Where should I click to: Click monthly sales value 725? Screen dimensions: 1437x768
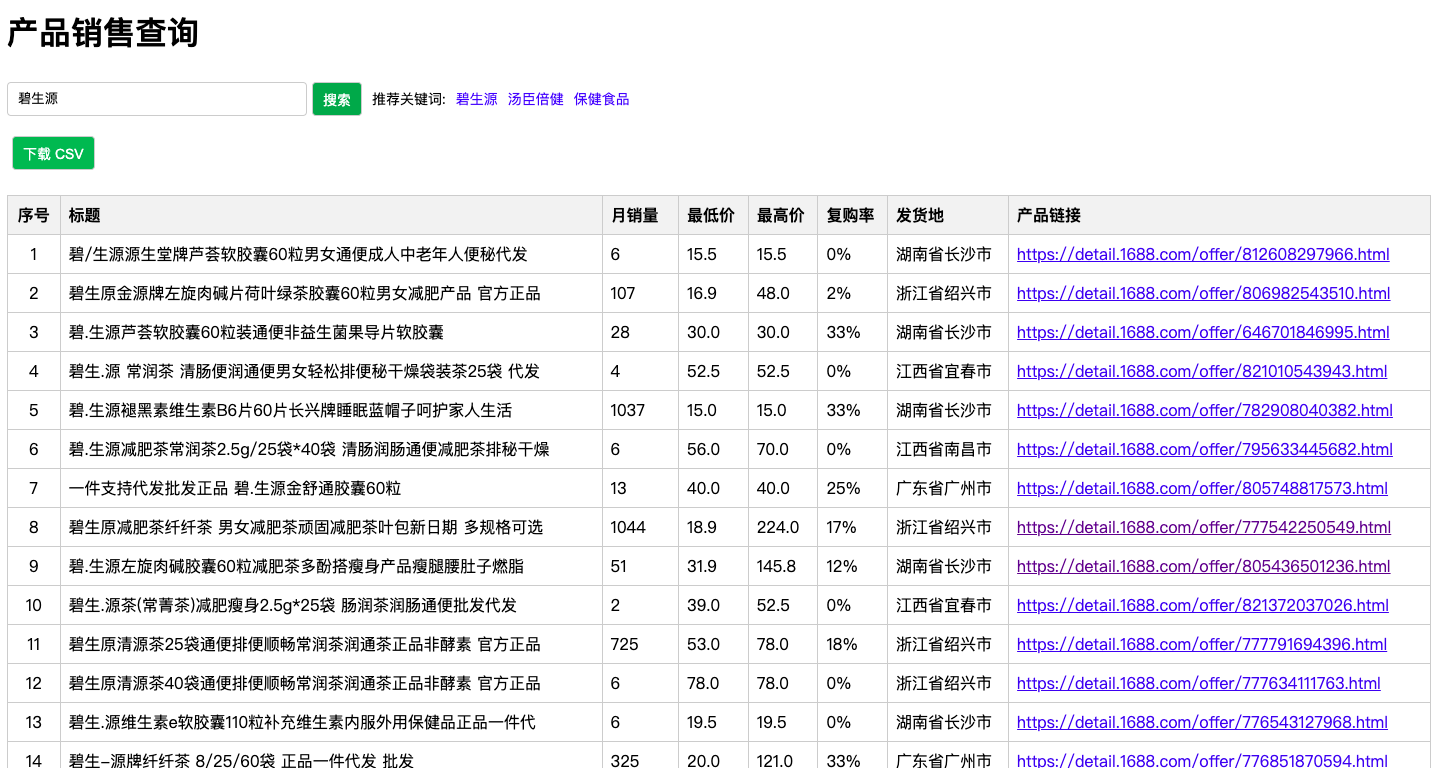pos(624,644)
